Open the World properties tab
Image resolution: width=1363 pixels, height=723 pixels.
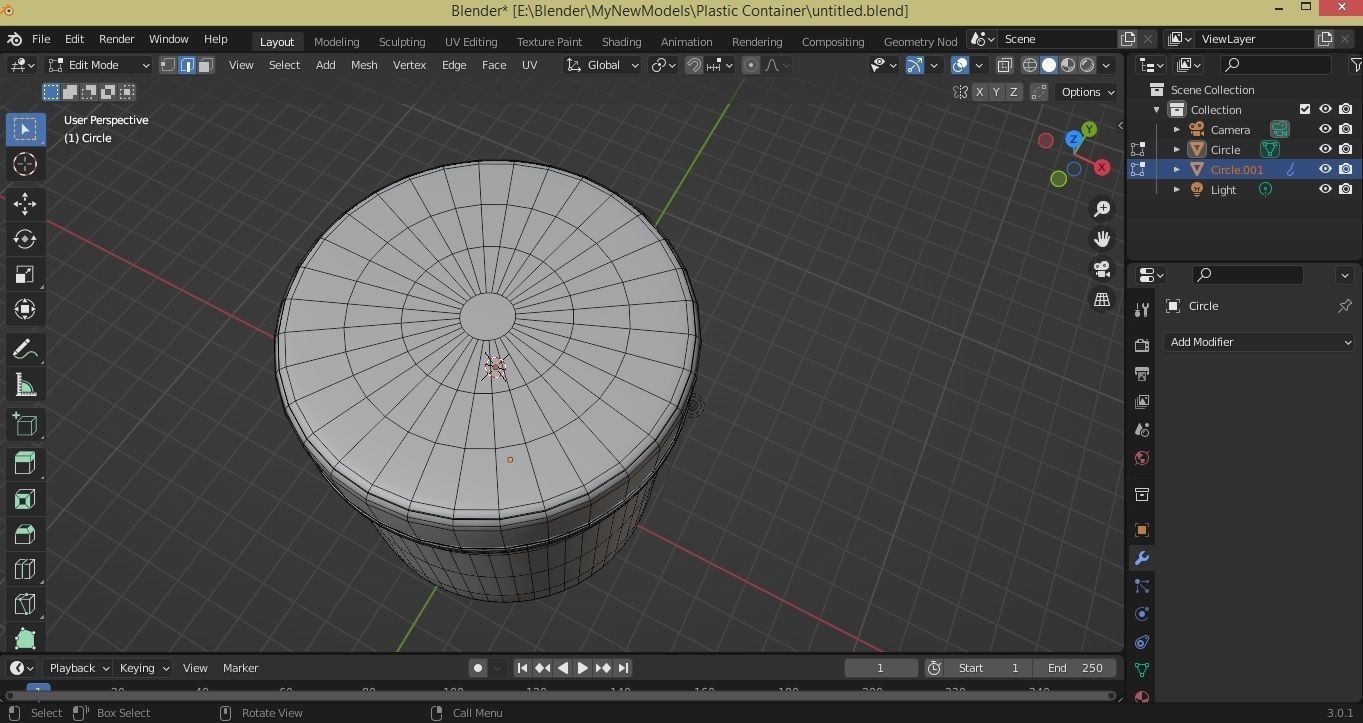(x=1142, y=458)
